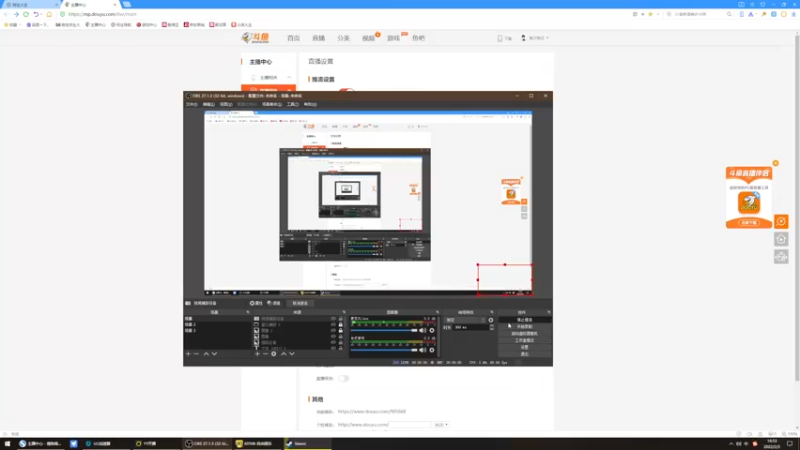Pop out the Audio Mixer dock via its header icon
Image resolution: width=800 pixels, height=450 pixels.
pos(437,312)
